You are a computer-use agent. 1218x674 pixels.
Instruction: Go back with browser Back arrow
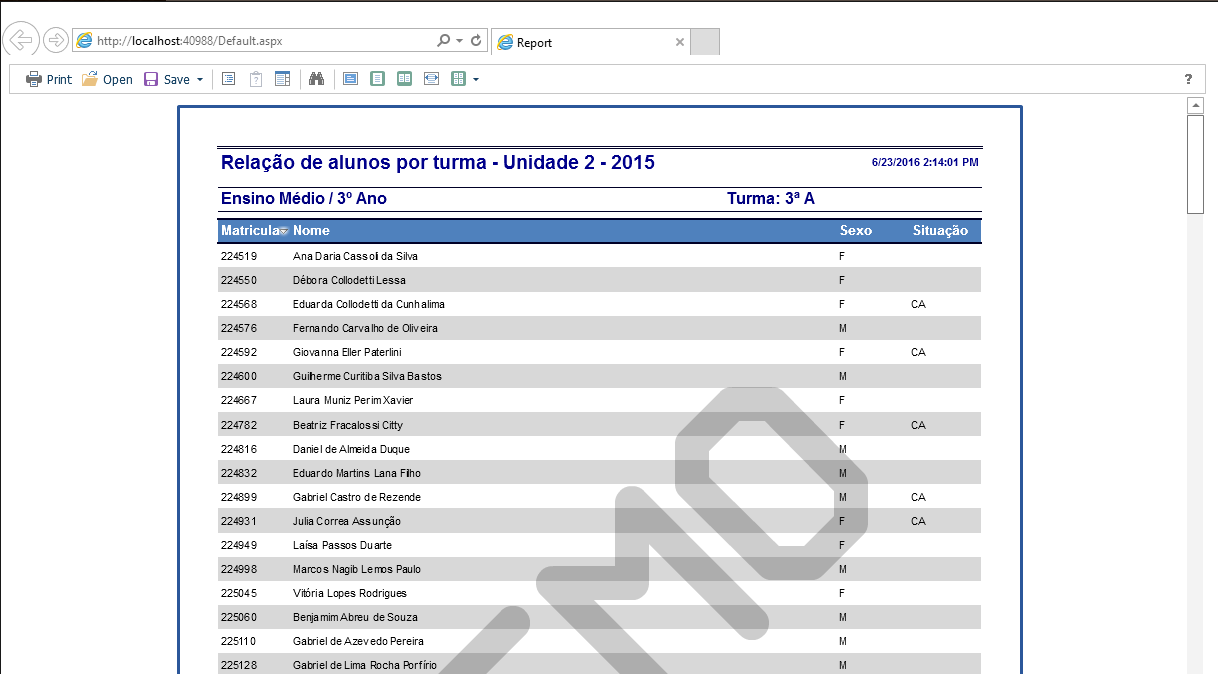click(x=21, y=40)
